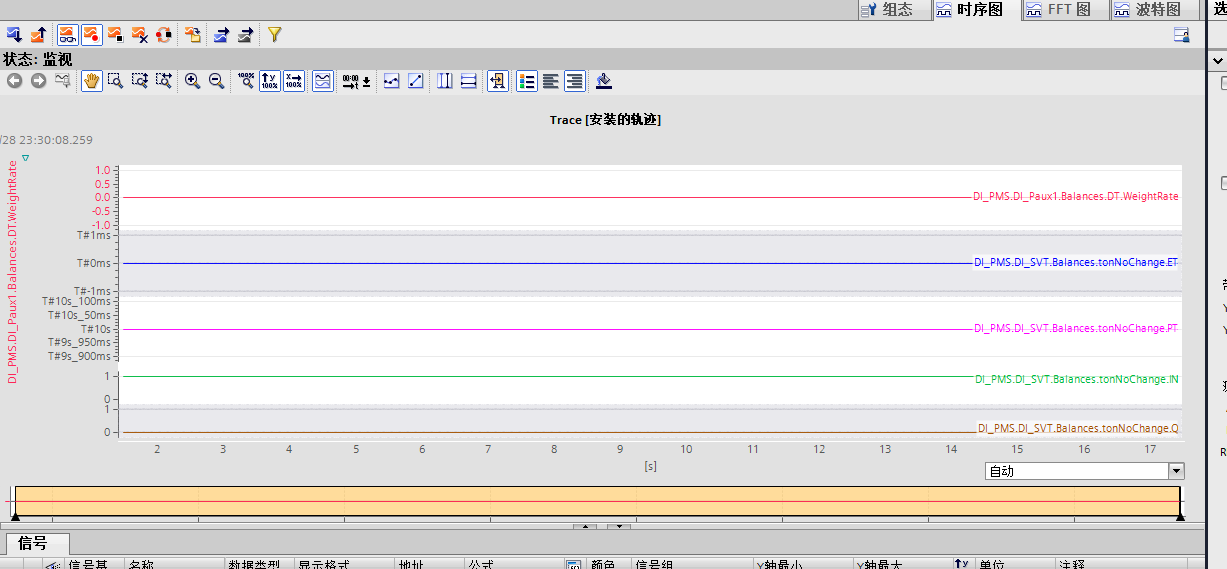Click the X-axis 100% scaling button

pyautogui.click(x=293, y=81)
